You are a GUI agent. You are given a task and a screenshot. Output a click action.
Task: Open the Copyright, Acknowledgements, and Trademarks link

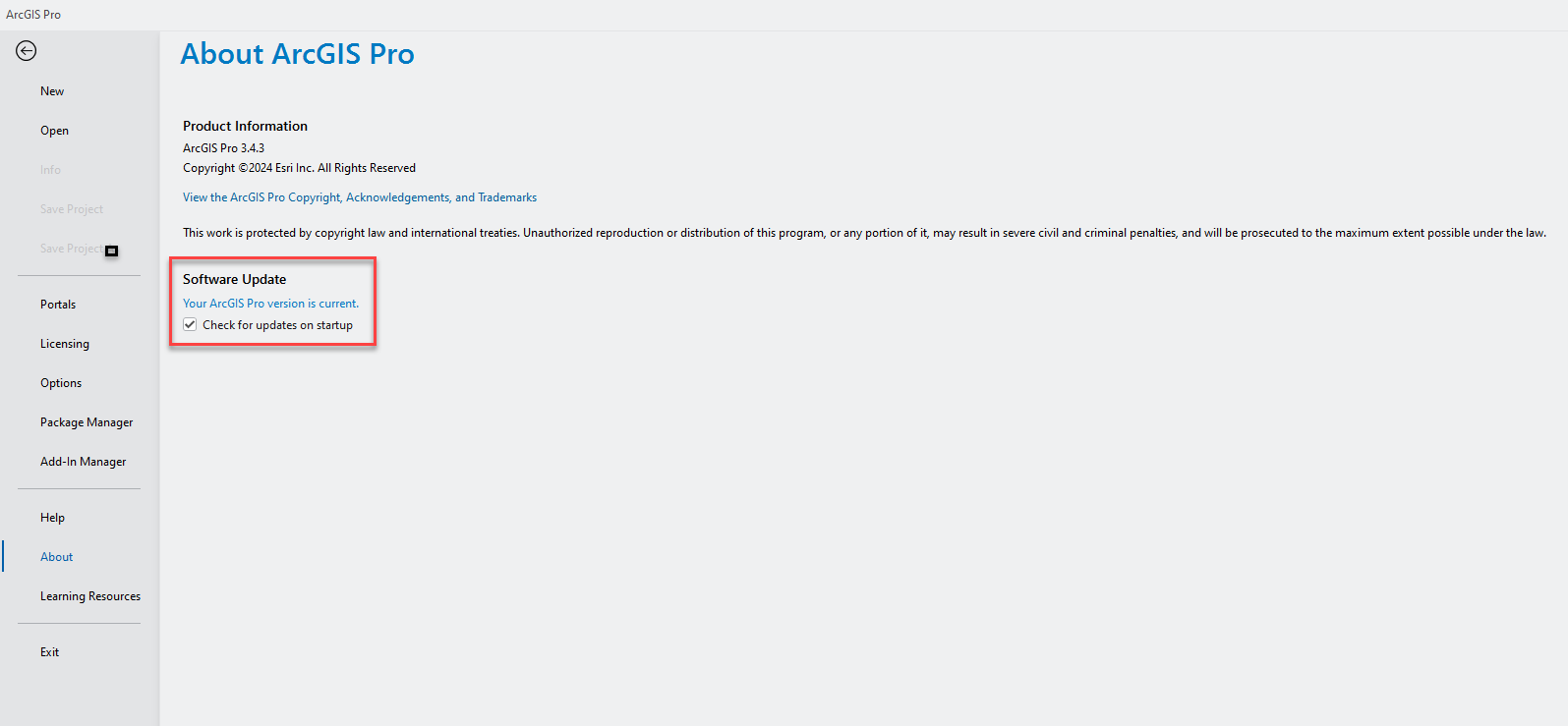point(360,197)
